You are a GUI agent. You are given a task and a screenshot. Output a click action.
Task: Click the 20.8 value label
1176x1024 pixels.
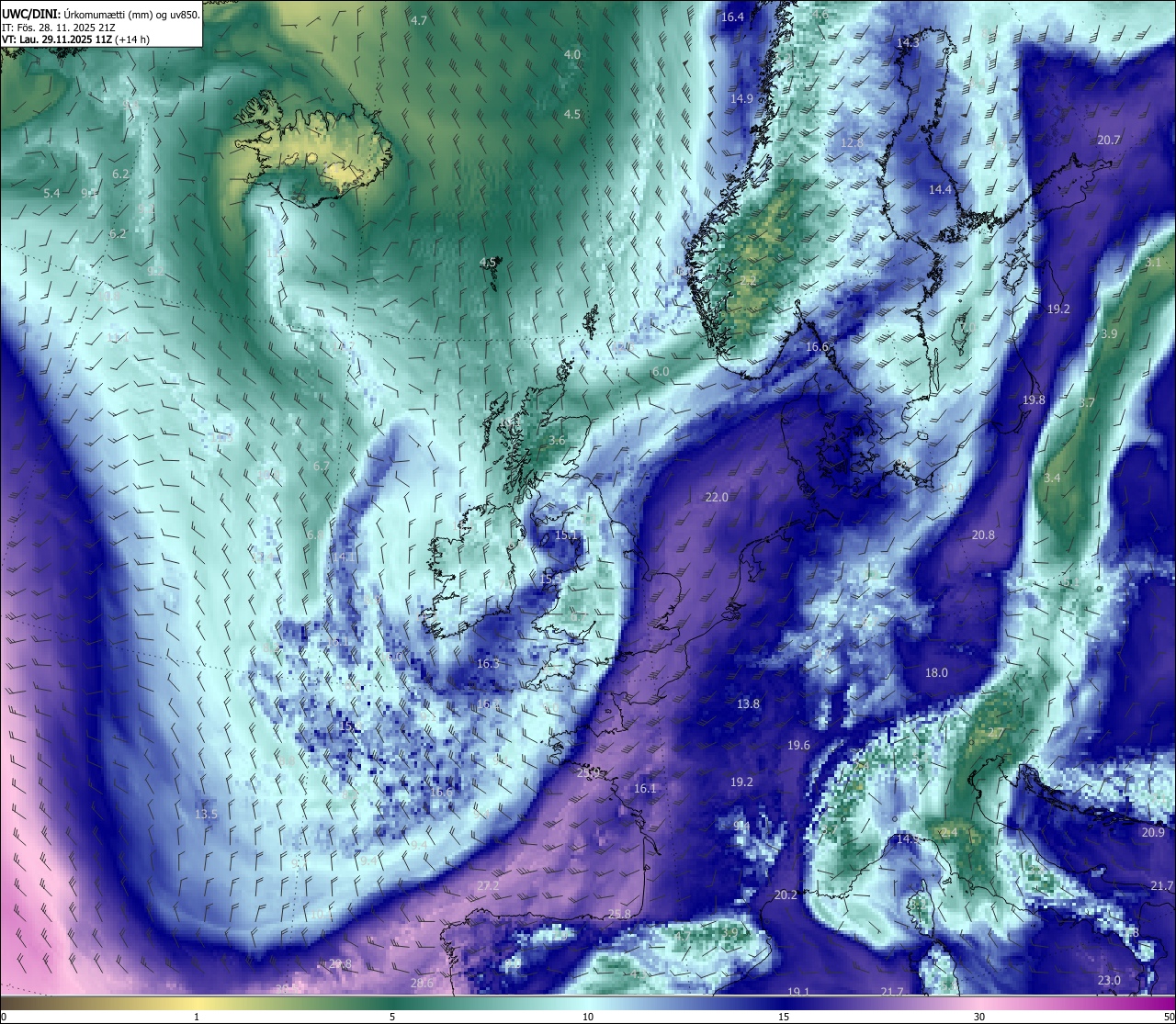(x=983, y=535)
